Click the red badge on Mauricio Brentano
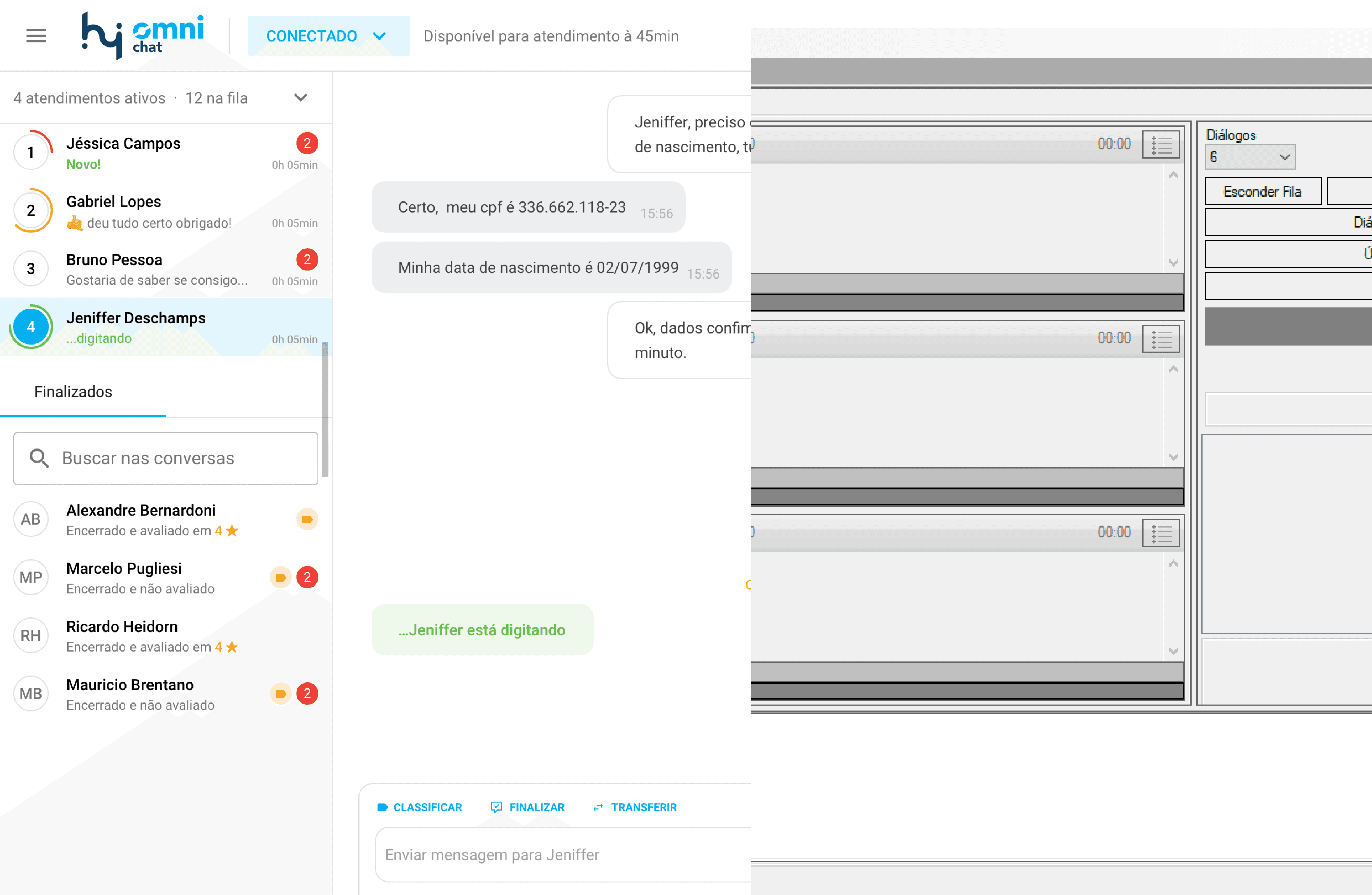Viewport: 1372px width, 895px height. click(x=307, y=694)
